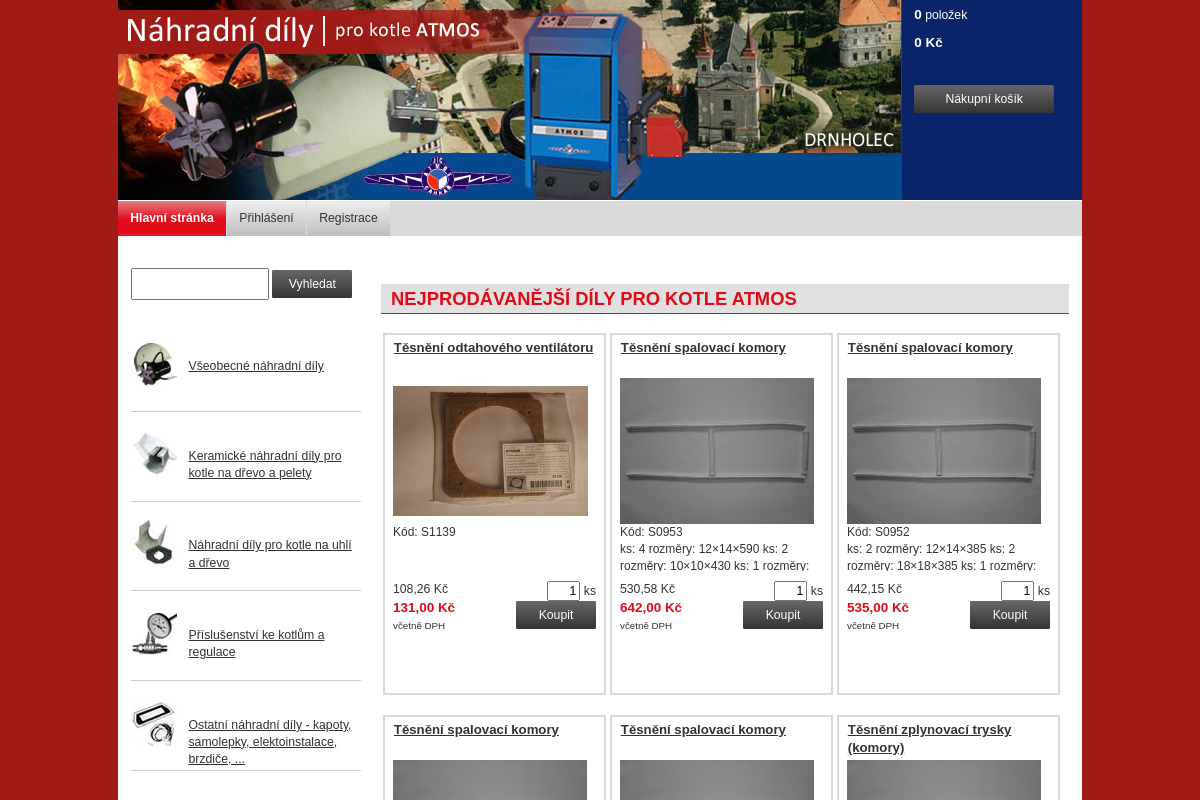Image resolution: width=1200 pixels, height=800 pixels.
Task: Click the Vyhledat search button
Action: (312, 284)
